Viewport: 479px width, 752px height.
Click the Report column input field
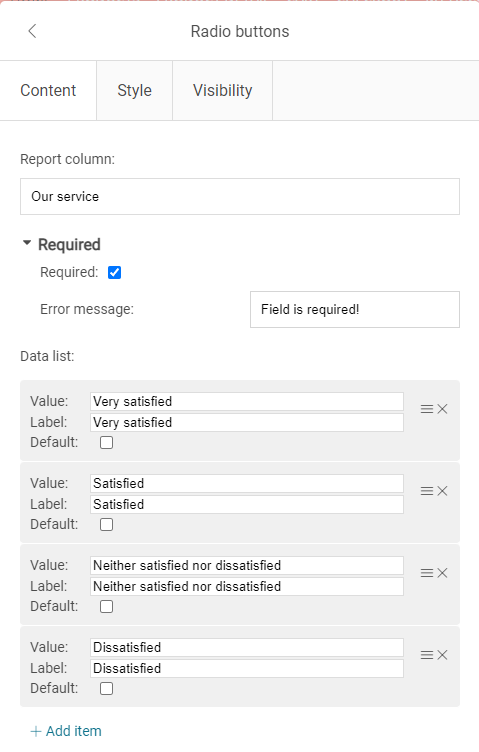(x=240, y=197)
